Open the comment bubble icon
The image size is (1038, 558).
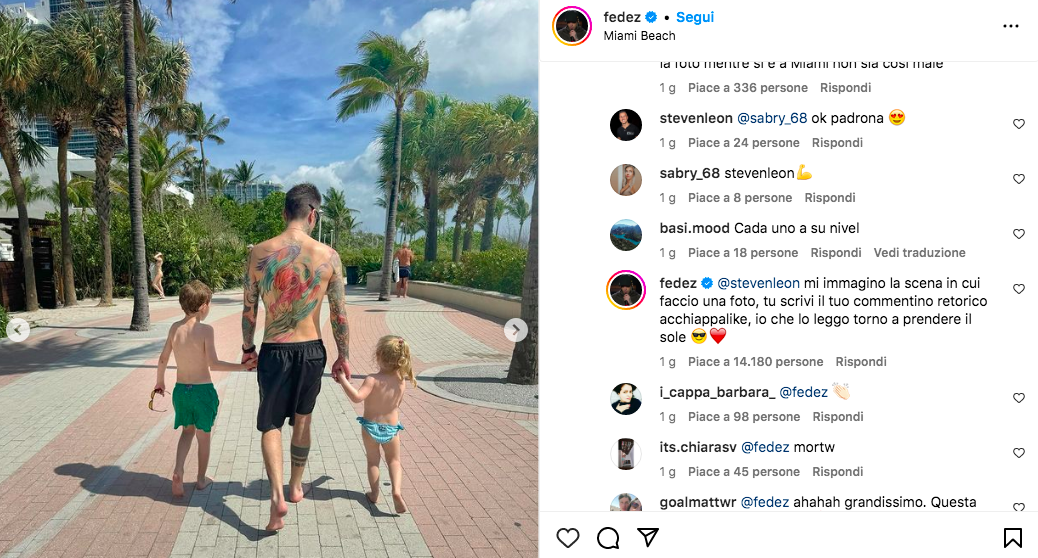[608, 538]
